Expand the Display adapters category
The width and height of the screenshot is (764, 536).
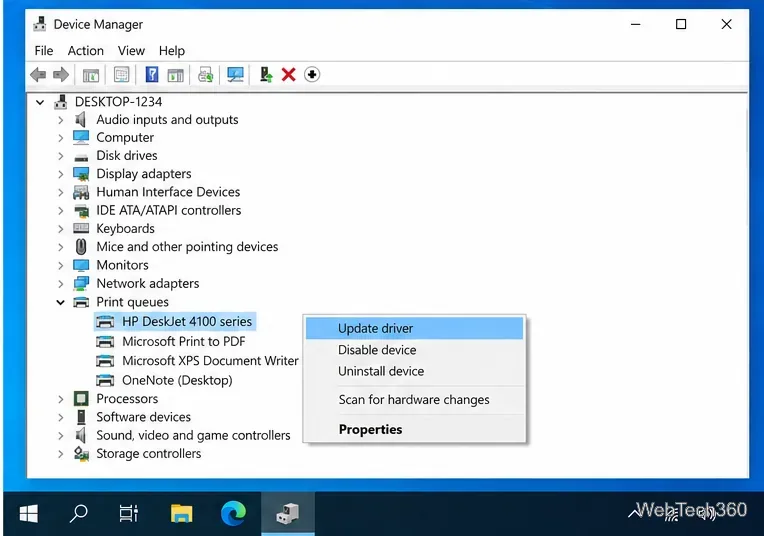[x=60, y=174]
